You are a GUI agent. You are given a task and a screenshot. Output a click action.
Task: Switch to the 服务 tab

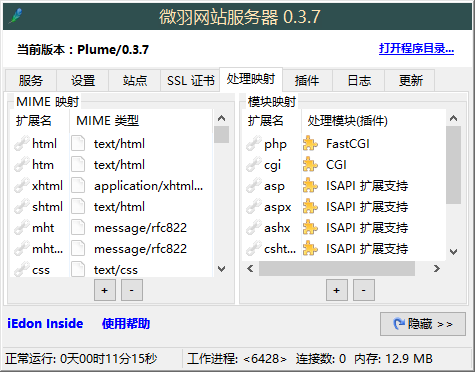click(31, 80)
